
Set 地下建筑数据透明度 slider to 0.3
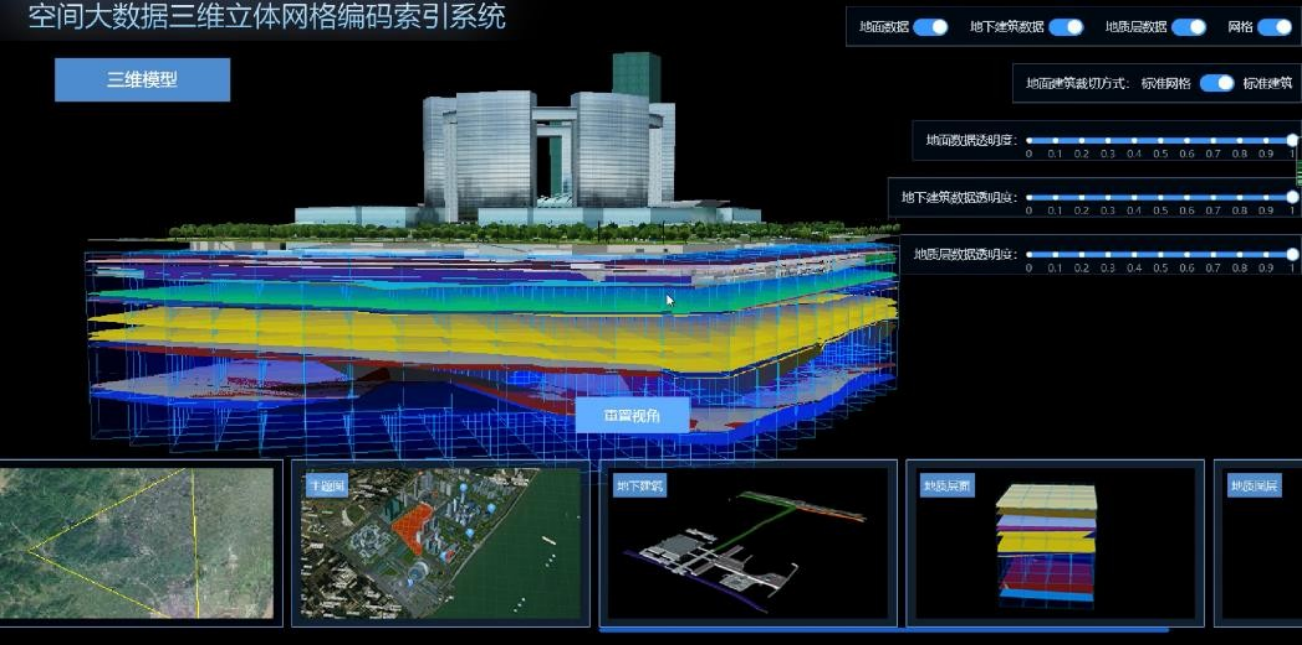[x=1108, y=198]
